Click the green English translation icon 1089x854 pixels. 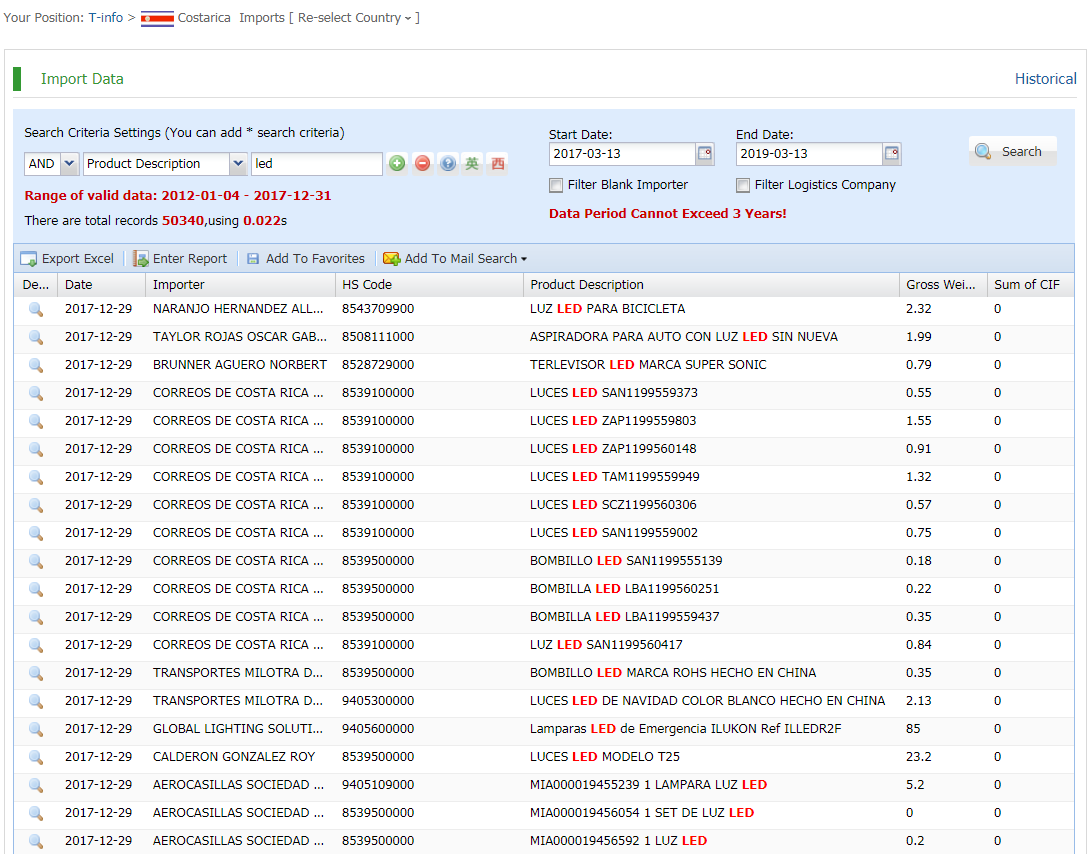(x=472, y=164)
